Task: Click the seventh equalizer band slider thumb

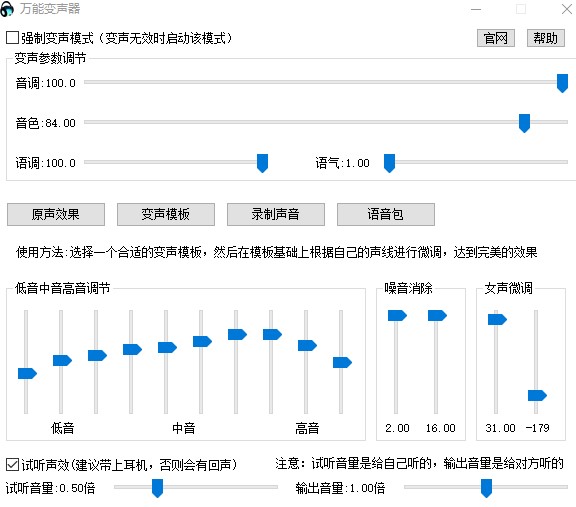Action: point(237,334)
